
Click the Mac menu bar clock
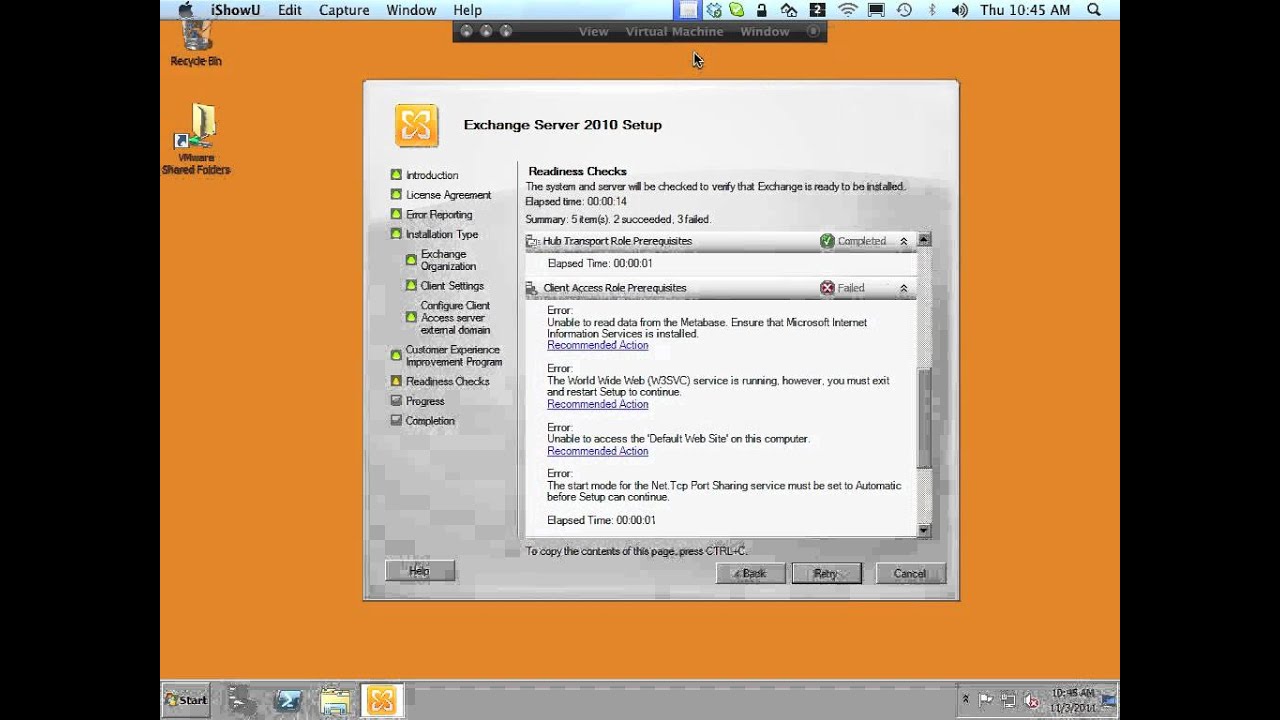point(1025,10)
